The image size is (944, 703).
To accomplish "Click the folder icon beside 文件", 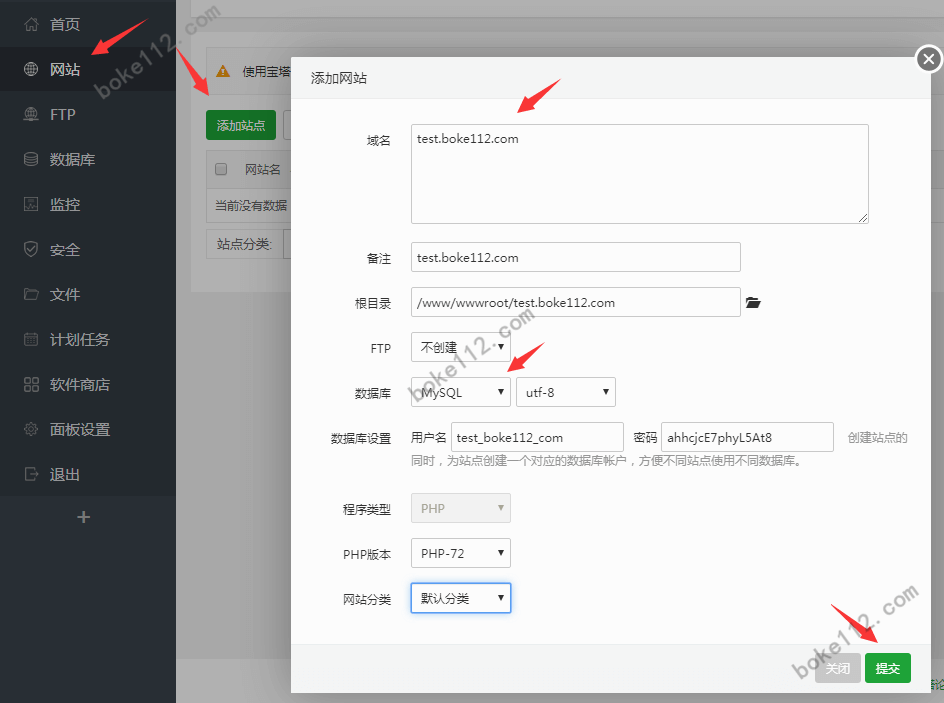I will pyautogui.click(x=31, y=294).
